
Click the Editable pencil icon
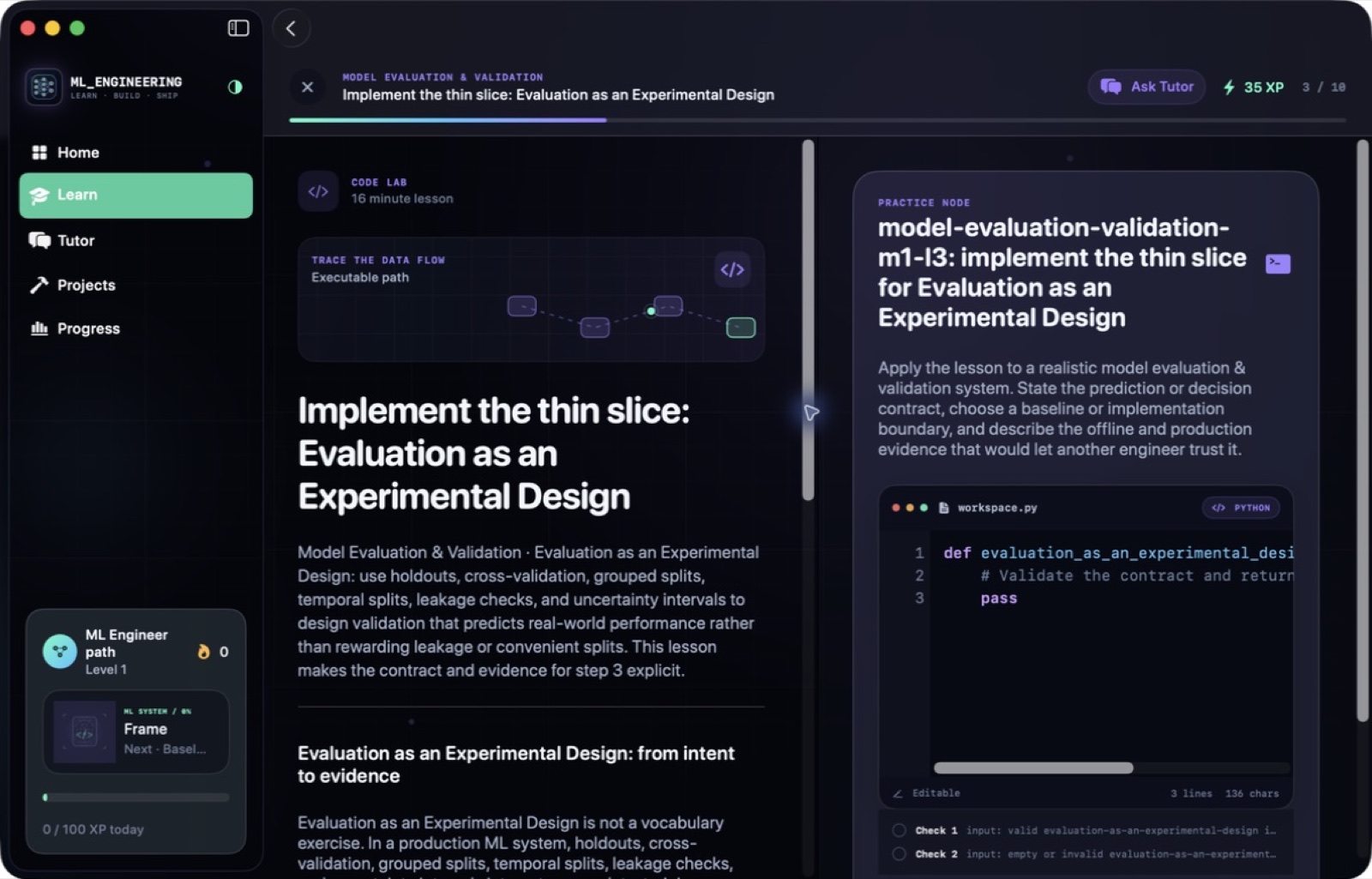(x=898, y=793)
